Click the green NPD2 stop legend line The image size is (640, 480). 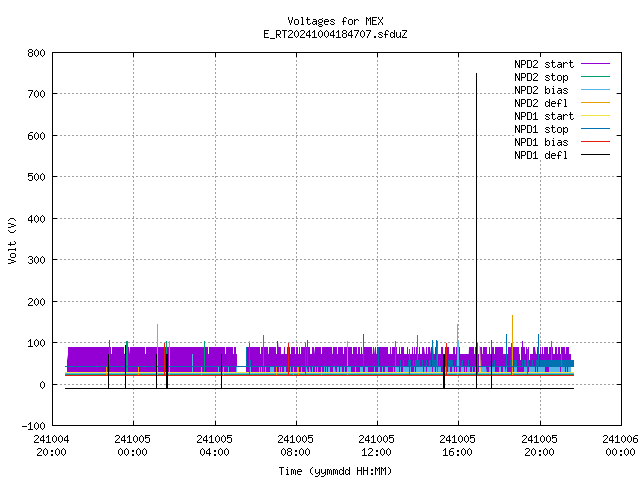click(595, 77)
